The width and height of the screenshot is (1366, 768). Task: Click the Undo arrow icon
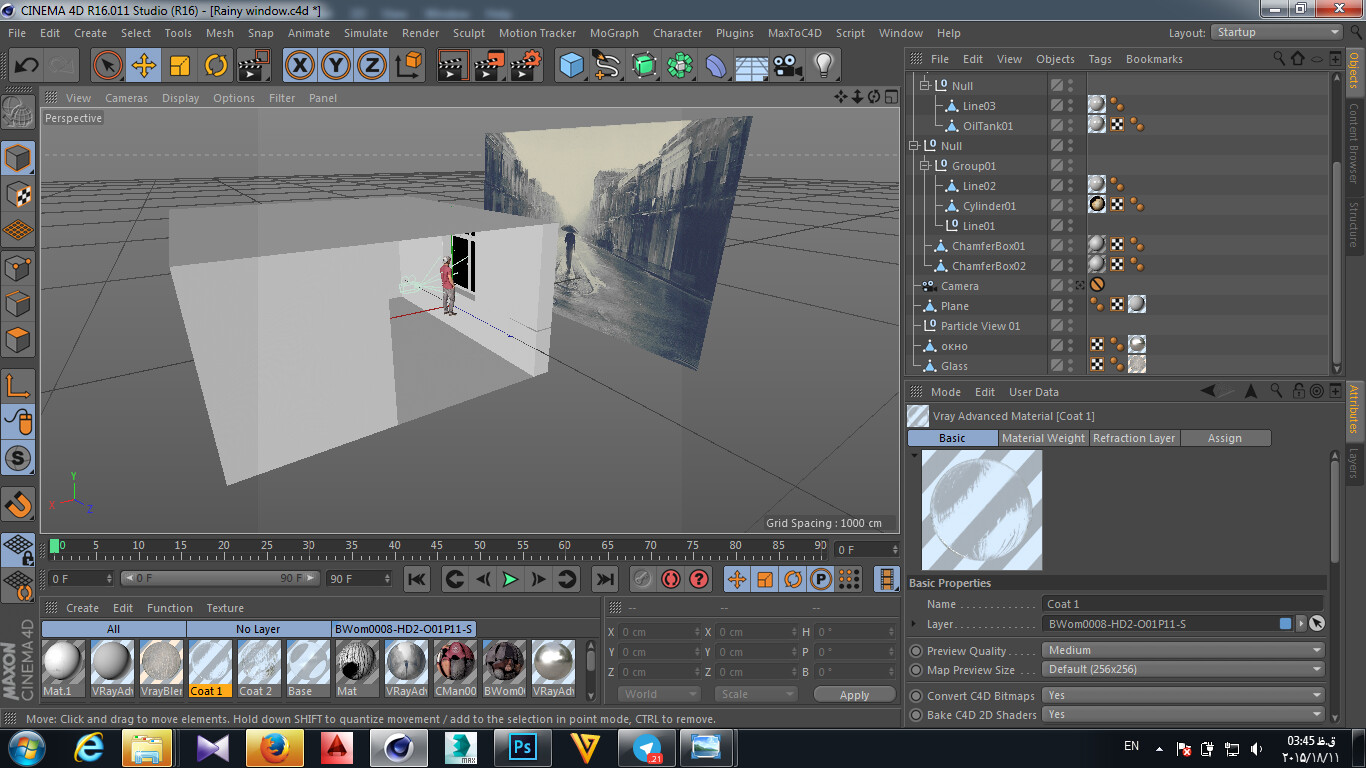pyautogui.click(x=26, y=66)
